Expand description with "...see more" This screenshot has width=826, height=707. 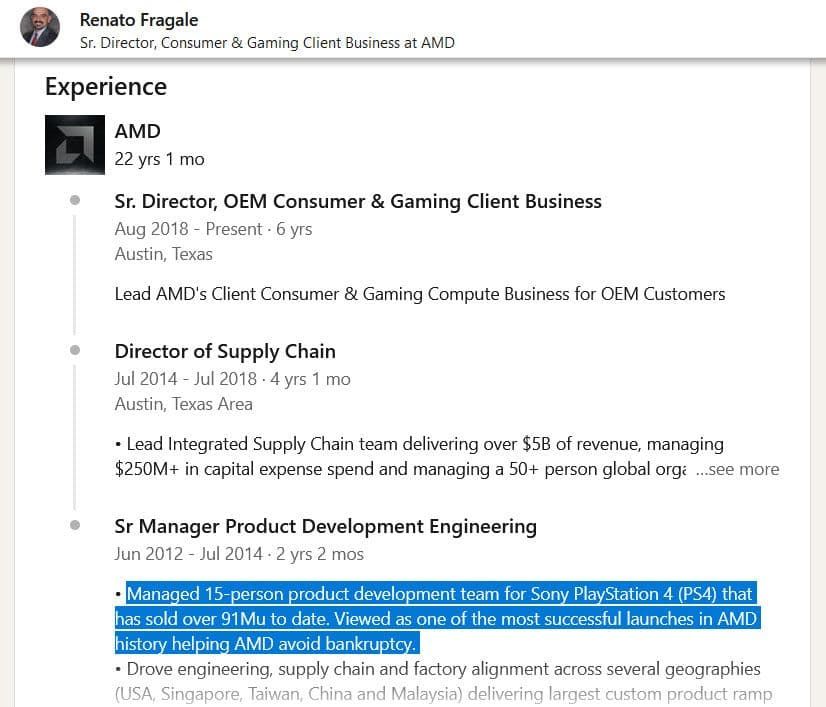click(737, 469)
